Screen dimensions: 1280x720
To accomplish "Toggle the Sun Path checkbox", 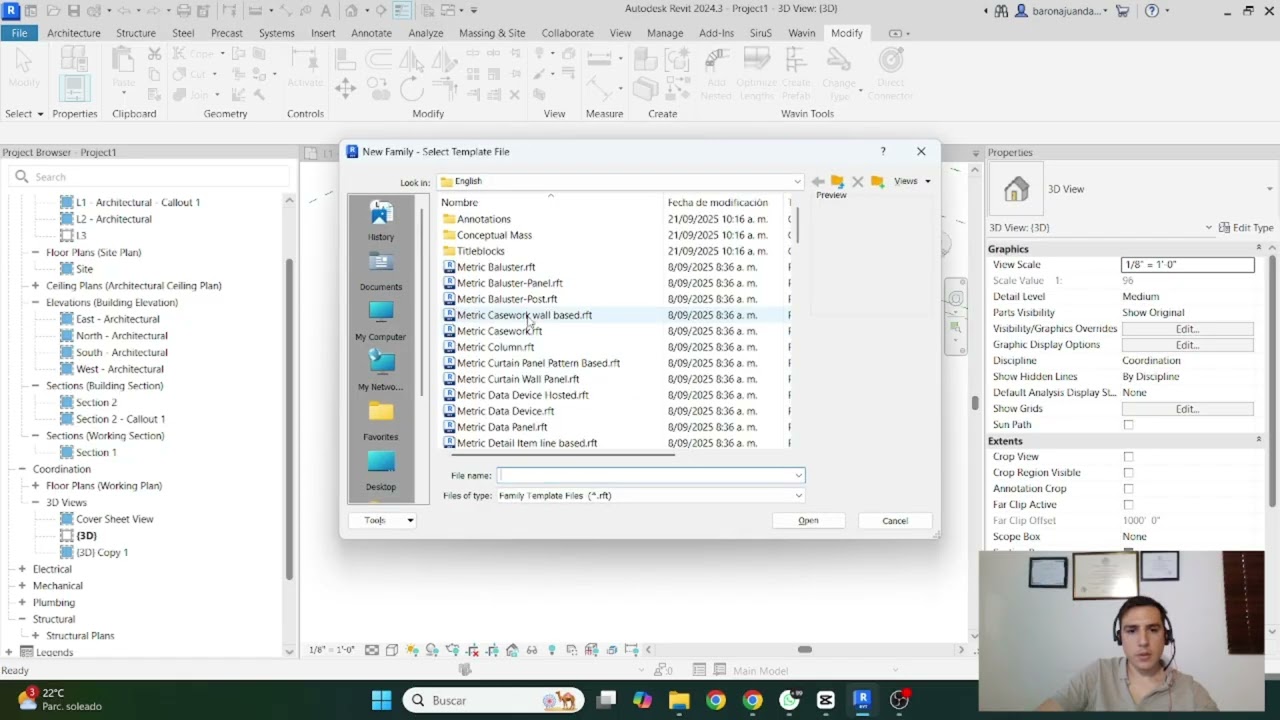I will click(1128, 425).
